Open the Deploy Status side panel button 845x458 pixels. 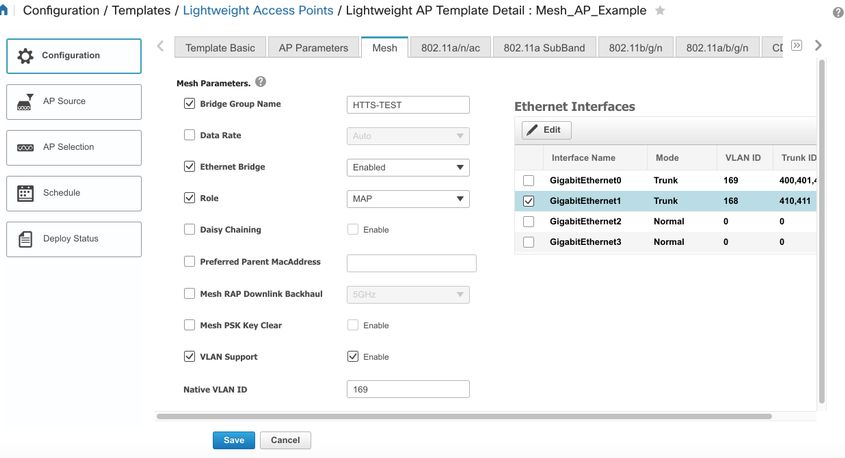(x=74, y=239)
